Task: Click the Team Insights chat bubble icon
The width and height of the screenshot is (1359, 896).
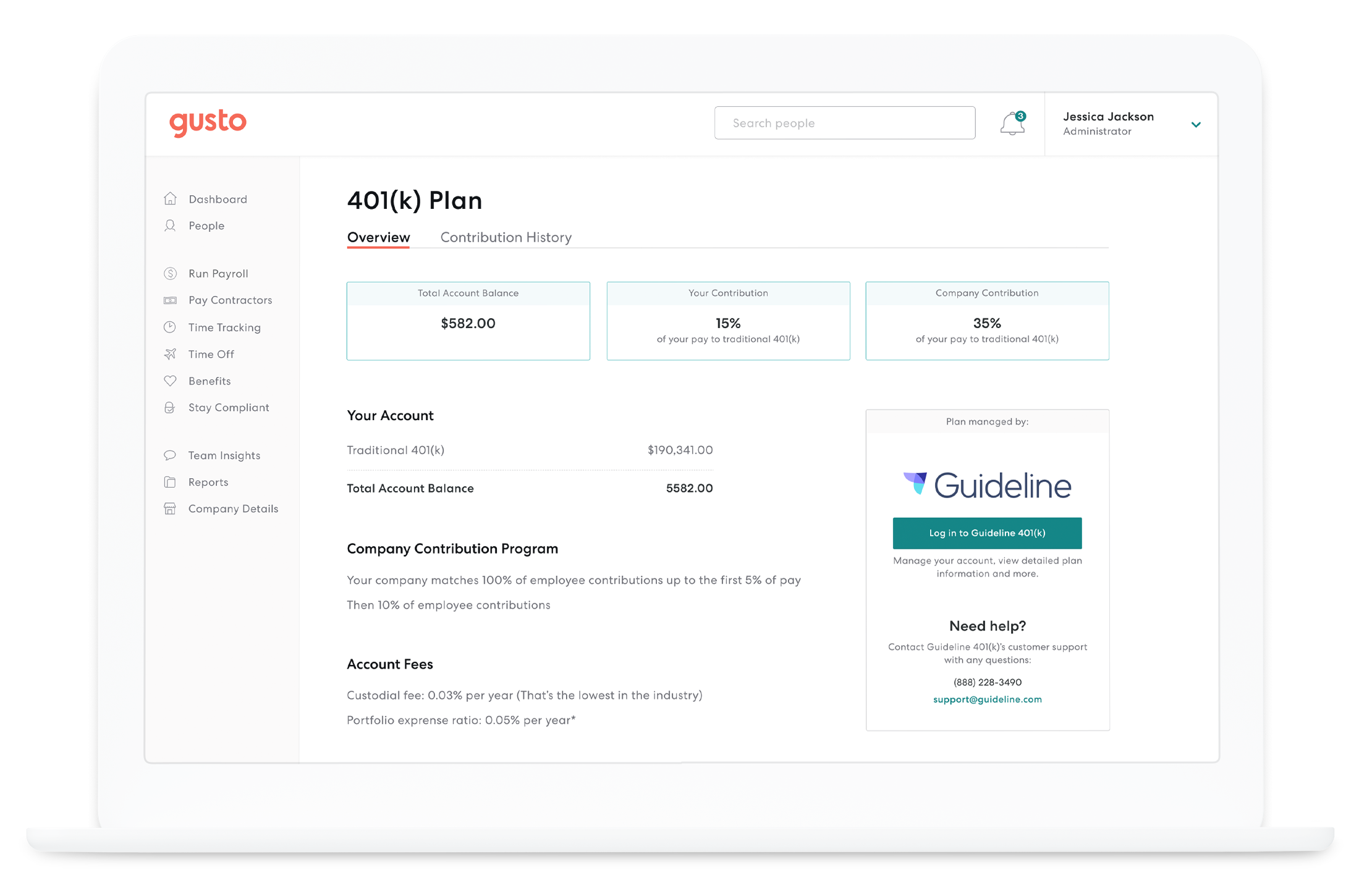Action: [170, 455]
